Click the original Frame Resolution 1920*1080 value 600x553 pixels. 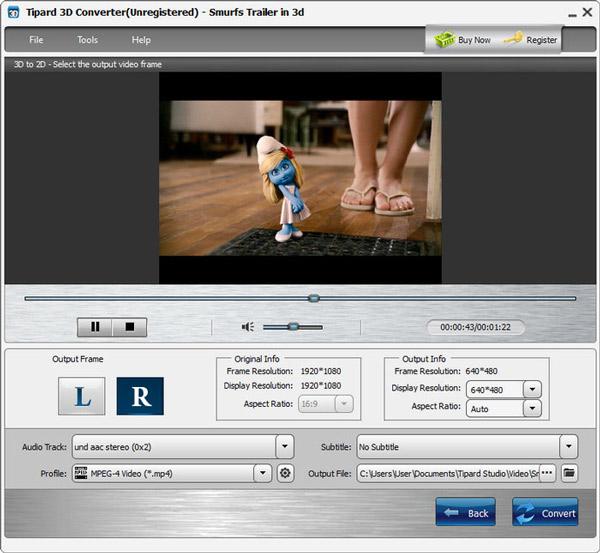point(321,371)
